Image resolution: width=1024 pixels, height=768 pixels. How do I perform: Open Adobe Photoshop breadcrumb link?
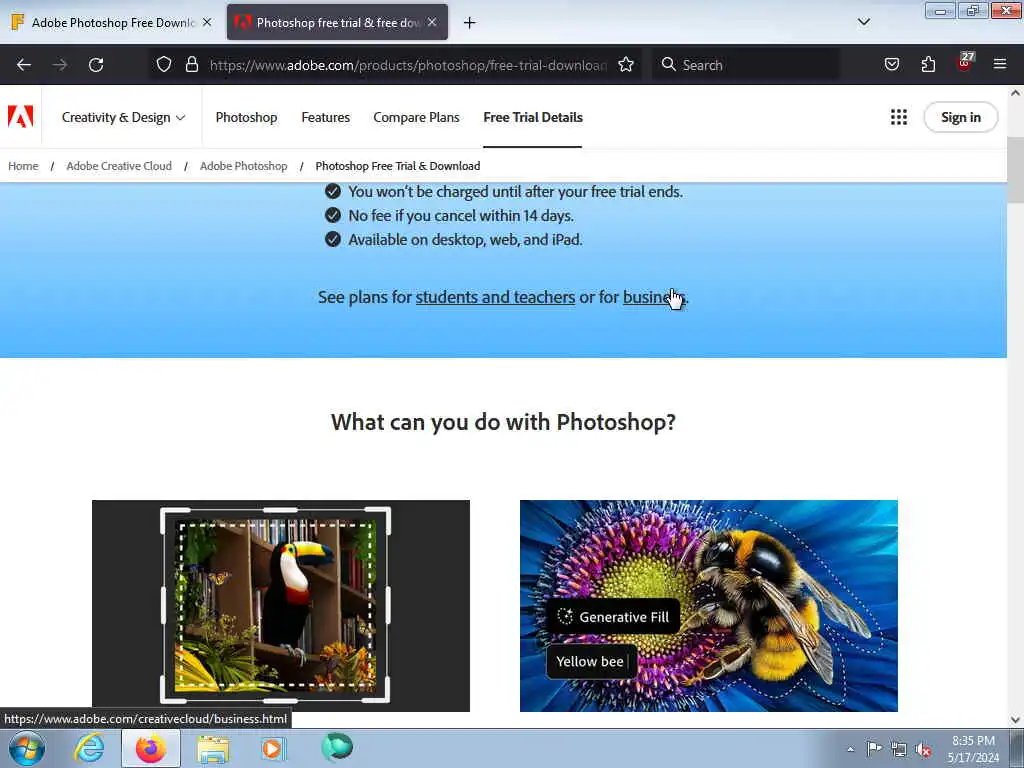point(244,166)
